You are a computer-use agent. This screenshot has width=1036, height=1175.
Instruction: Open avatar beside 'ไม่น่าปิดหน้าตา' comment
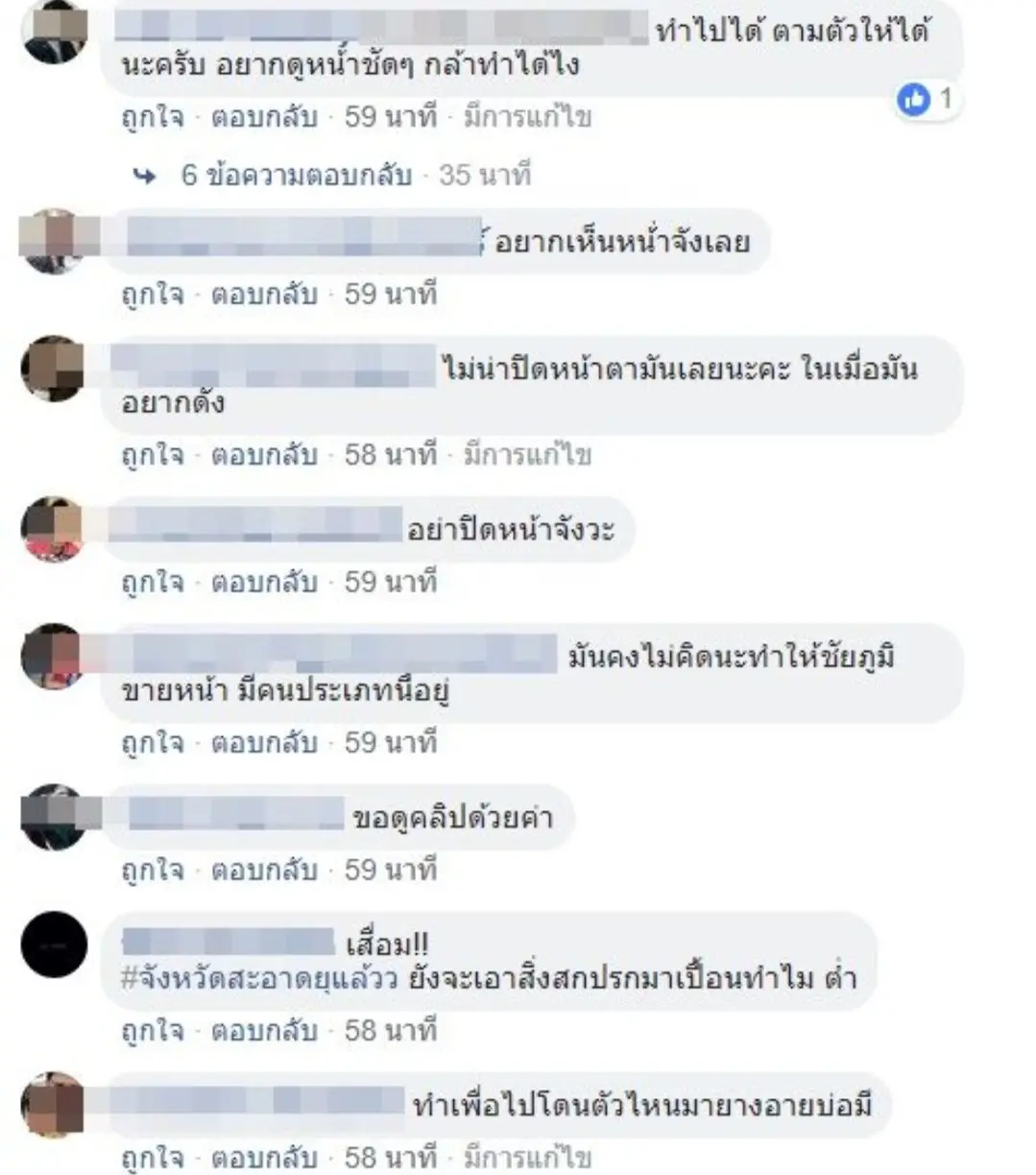click(54, 368)
